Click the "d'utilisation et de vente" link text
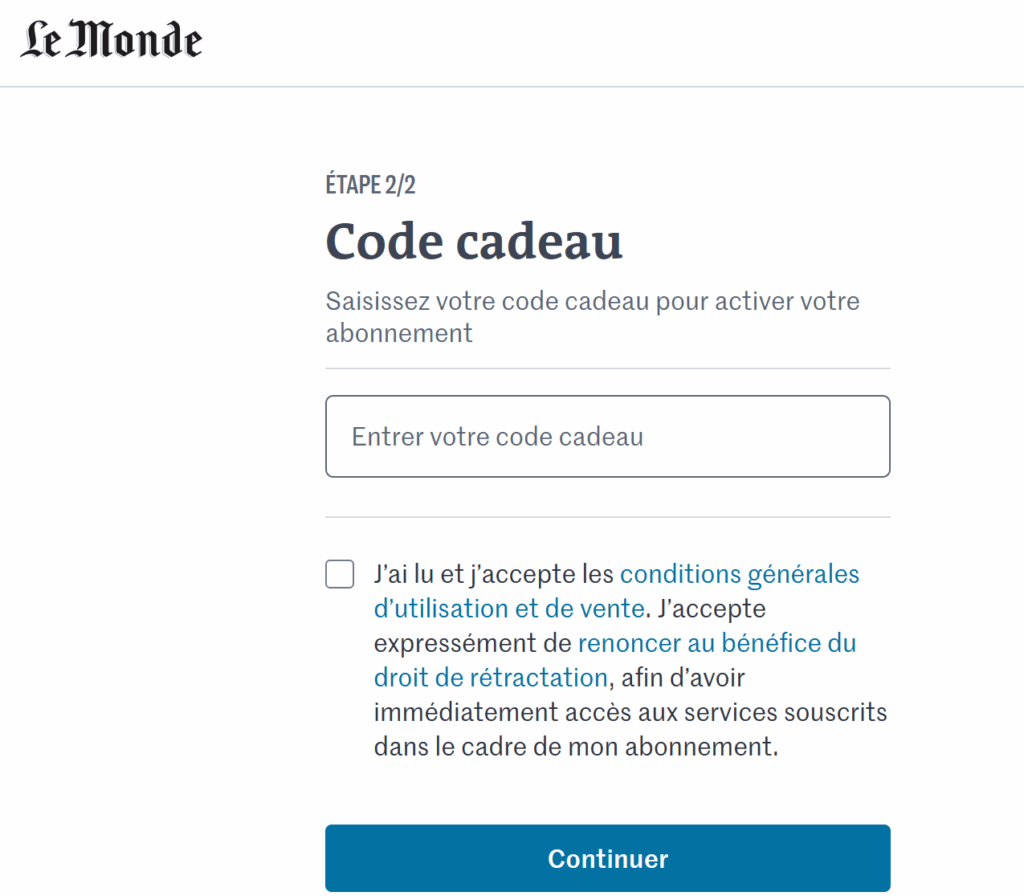The height and width of the screenshot is (896, 1024). 509,609
